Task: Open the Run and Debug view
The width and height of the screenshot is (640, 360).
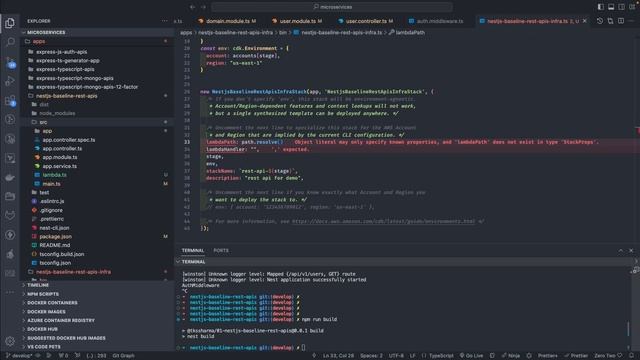Action: pyautogui.click(x=10, y=81)
